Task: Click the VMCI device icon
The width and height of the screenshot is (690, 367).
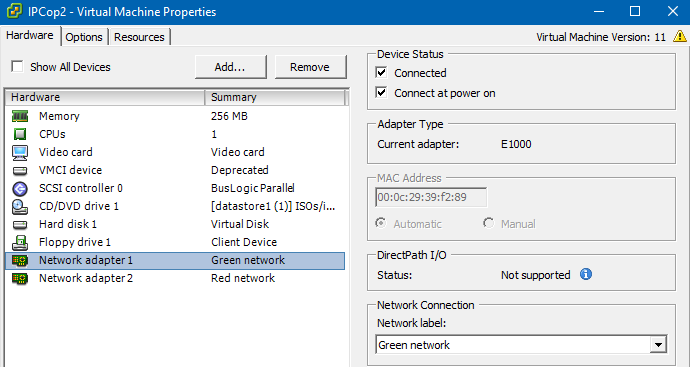Action: click(20, 170)
